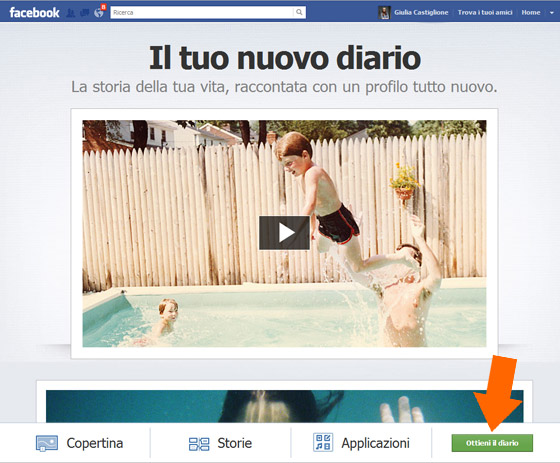Go to Home
This screenshot has width=560, height=463.
[x=531, y=13]
